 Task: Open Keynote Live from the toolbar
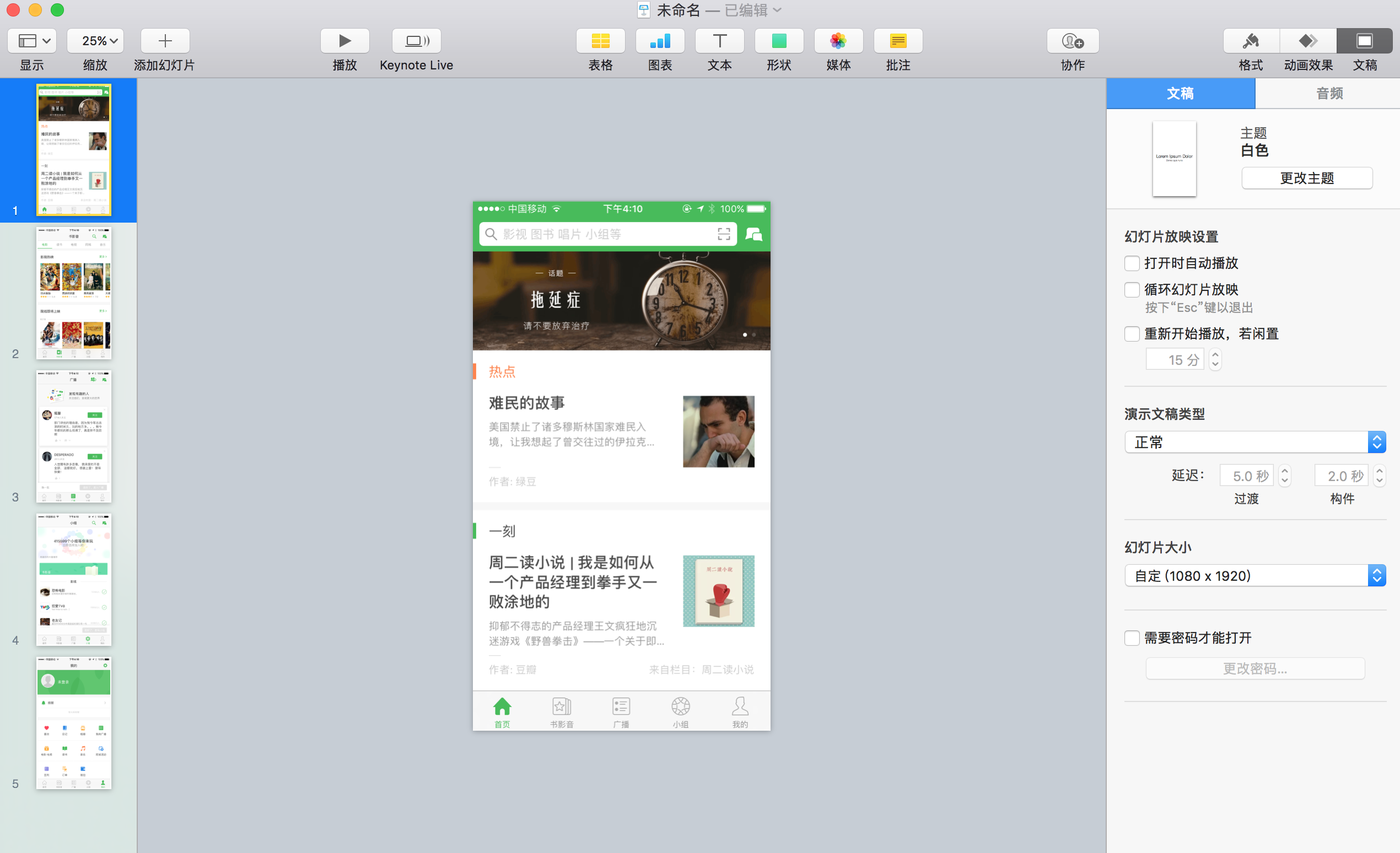coord(417,41)
